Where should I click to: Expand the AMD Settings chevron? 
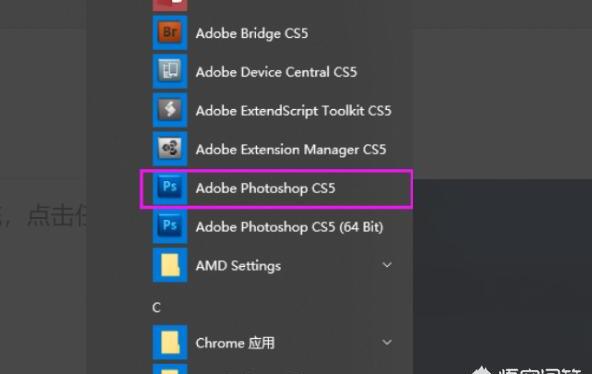tap(387, 265)
